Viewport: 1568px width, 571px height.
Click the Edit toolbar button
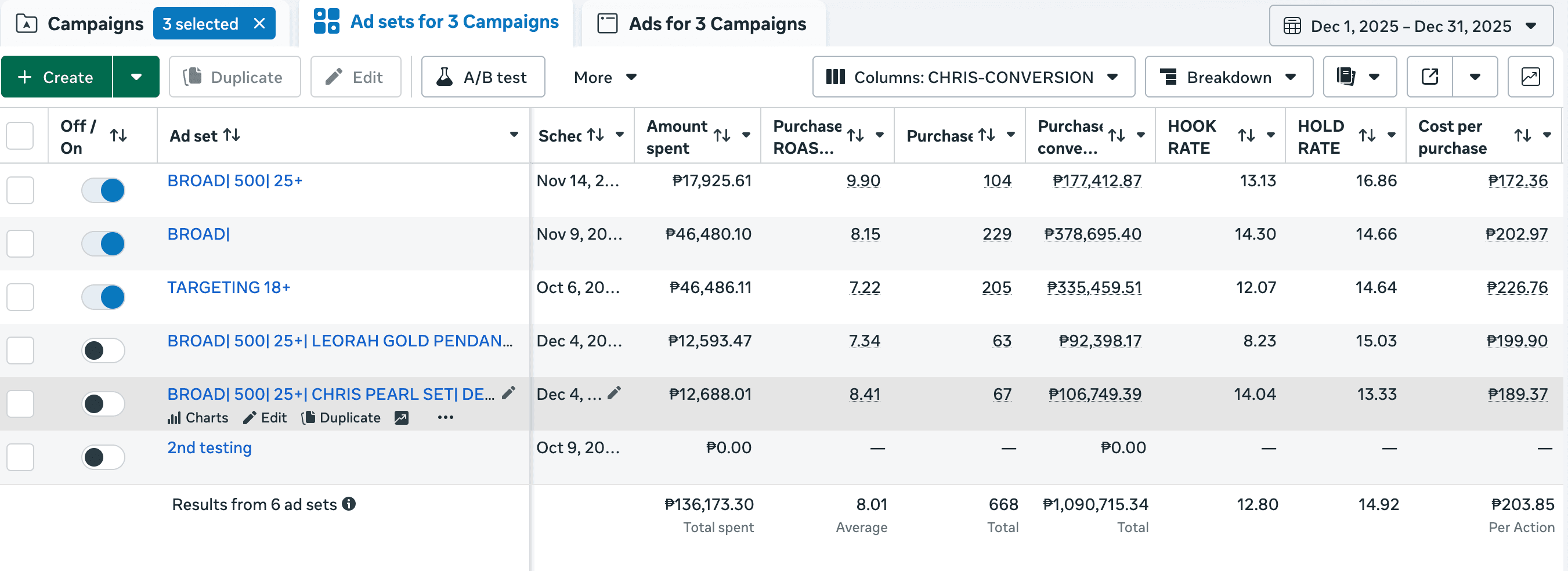(356, 77)
